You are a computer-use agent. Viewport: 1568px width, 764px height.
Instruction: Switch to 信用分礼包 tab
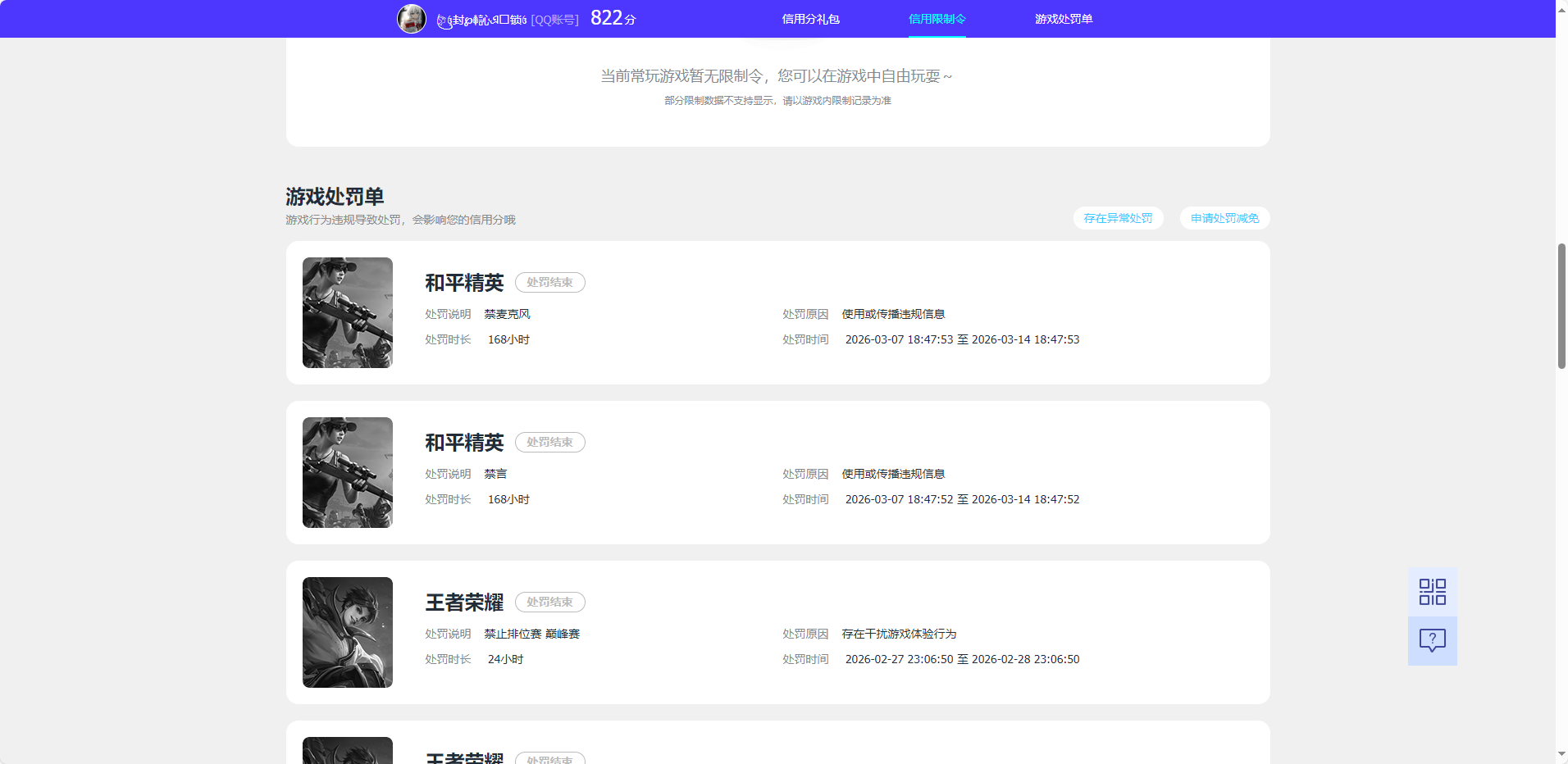click(810, 19)
